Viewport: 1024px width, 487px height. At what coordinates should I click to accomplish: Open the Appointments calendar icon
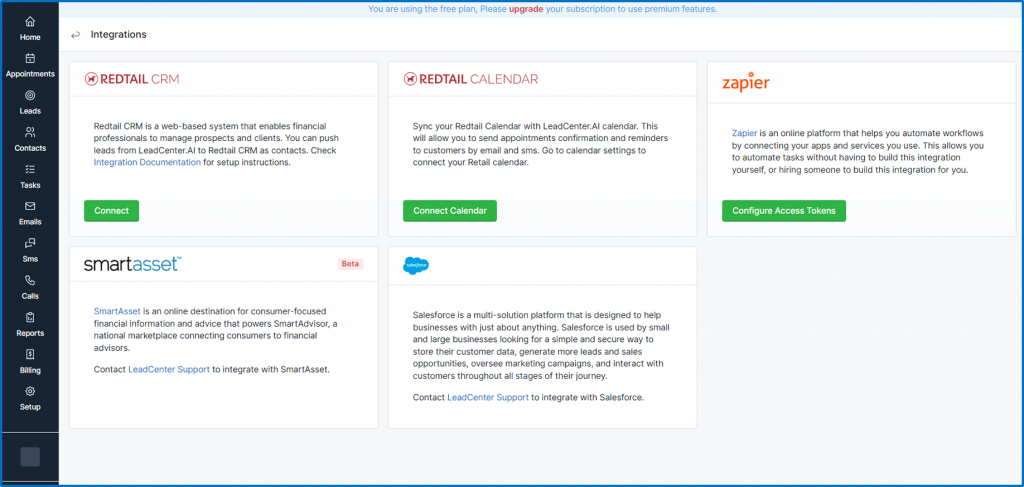tap(30, 58)
